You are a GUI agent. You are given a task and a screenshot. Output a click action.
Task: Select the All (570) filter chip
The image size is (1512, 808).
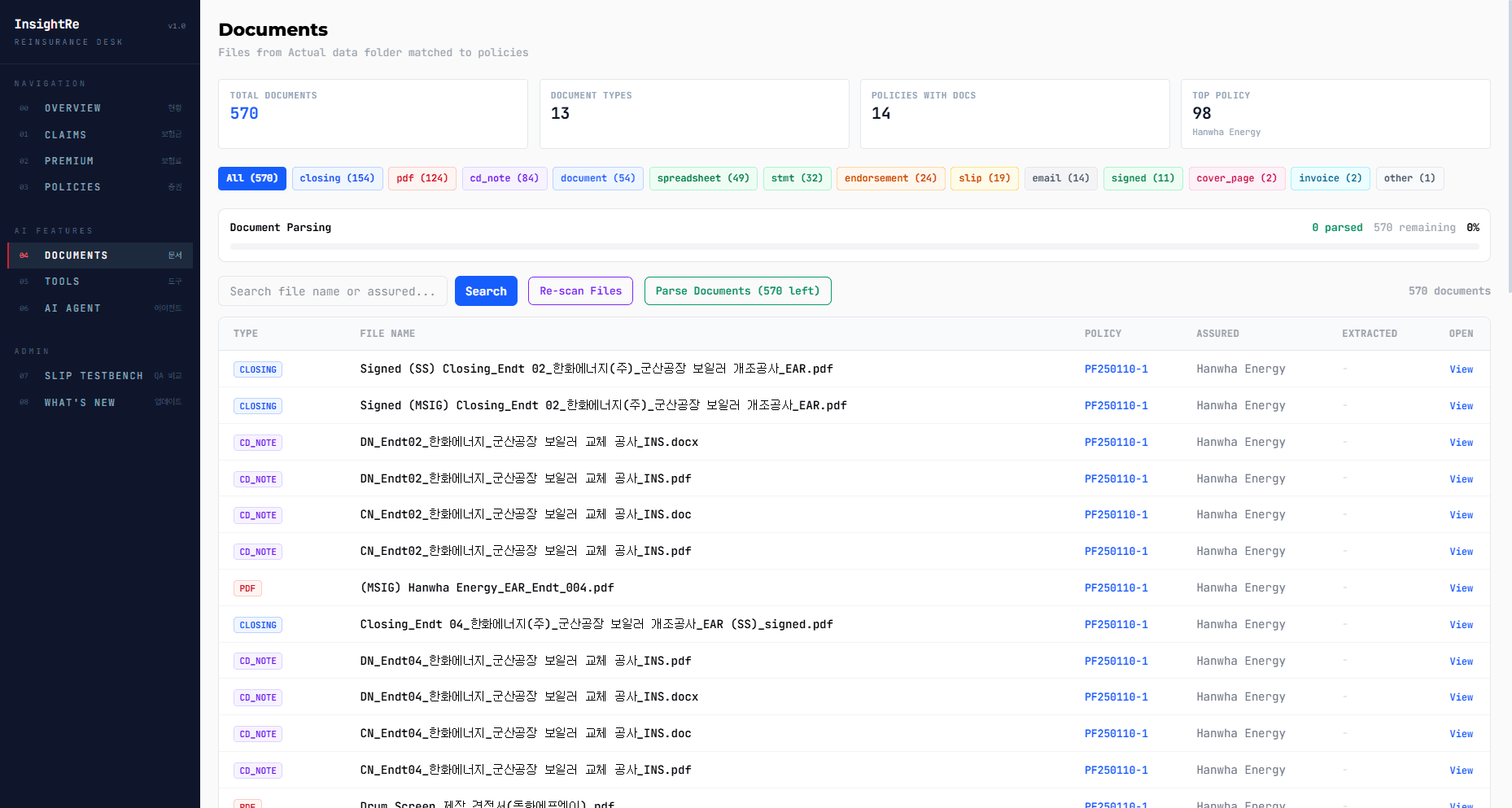[x=252, y=178]
